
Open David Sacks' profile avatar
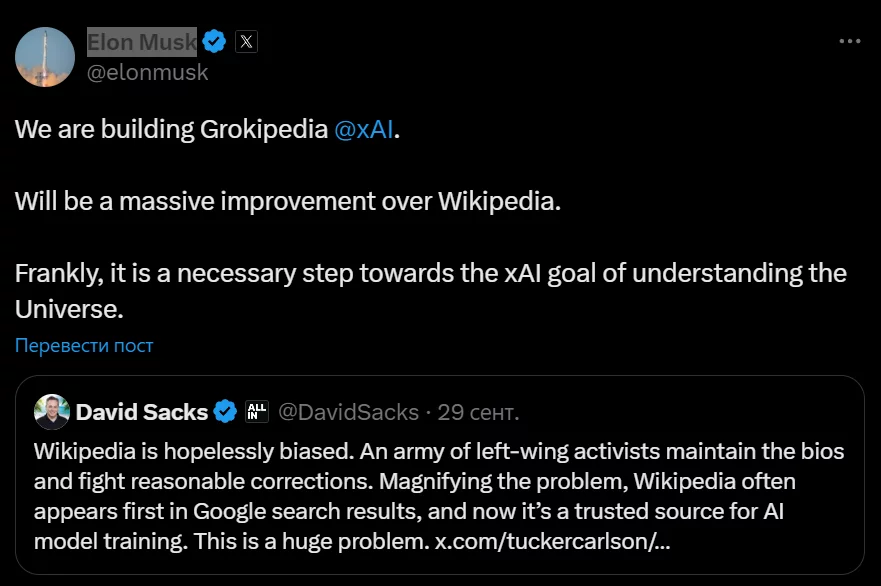point(51,411)
